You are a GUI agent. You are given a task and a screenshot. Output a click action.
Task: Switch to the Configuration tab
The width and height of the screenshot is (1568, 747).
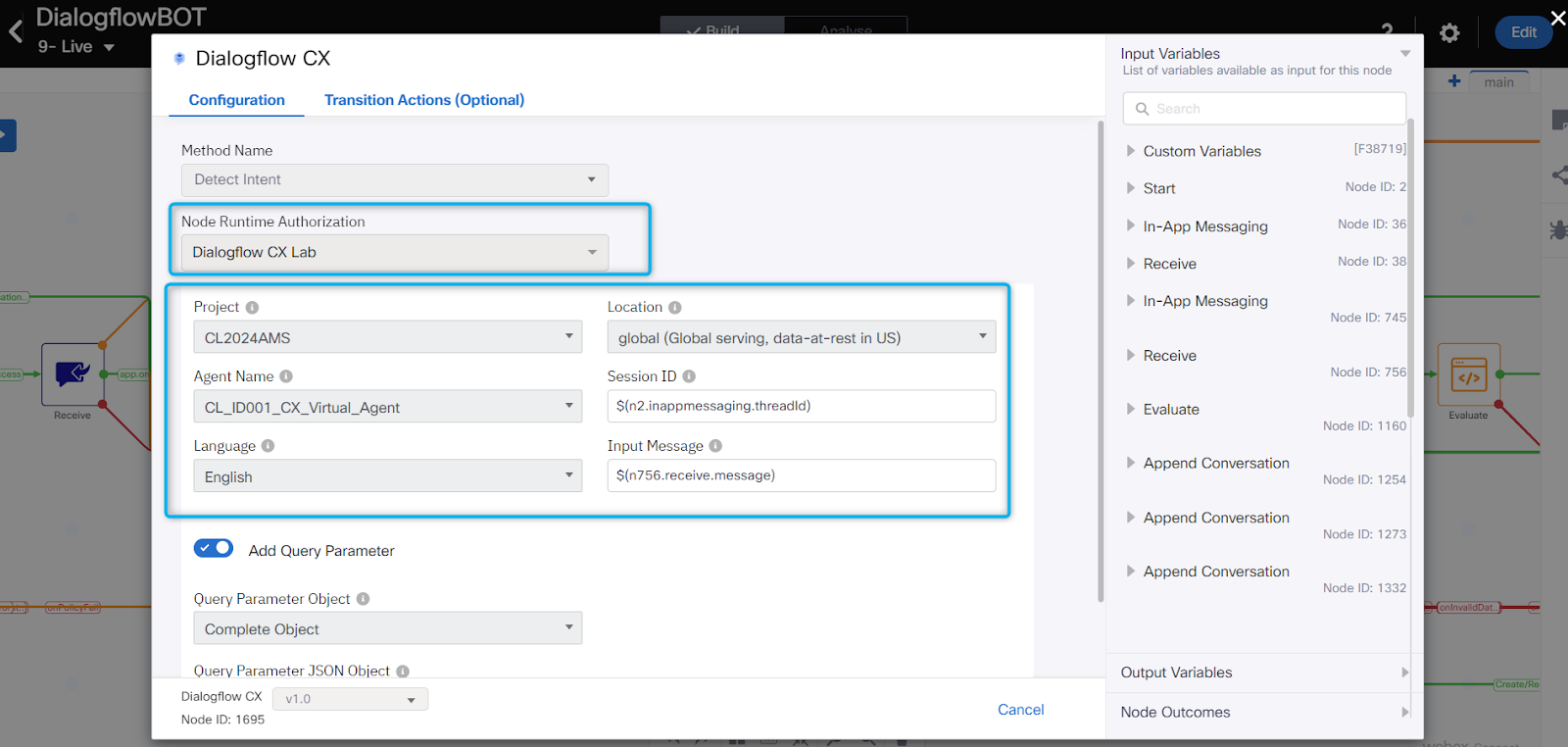pos(237,100)
